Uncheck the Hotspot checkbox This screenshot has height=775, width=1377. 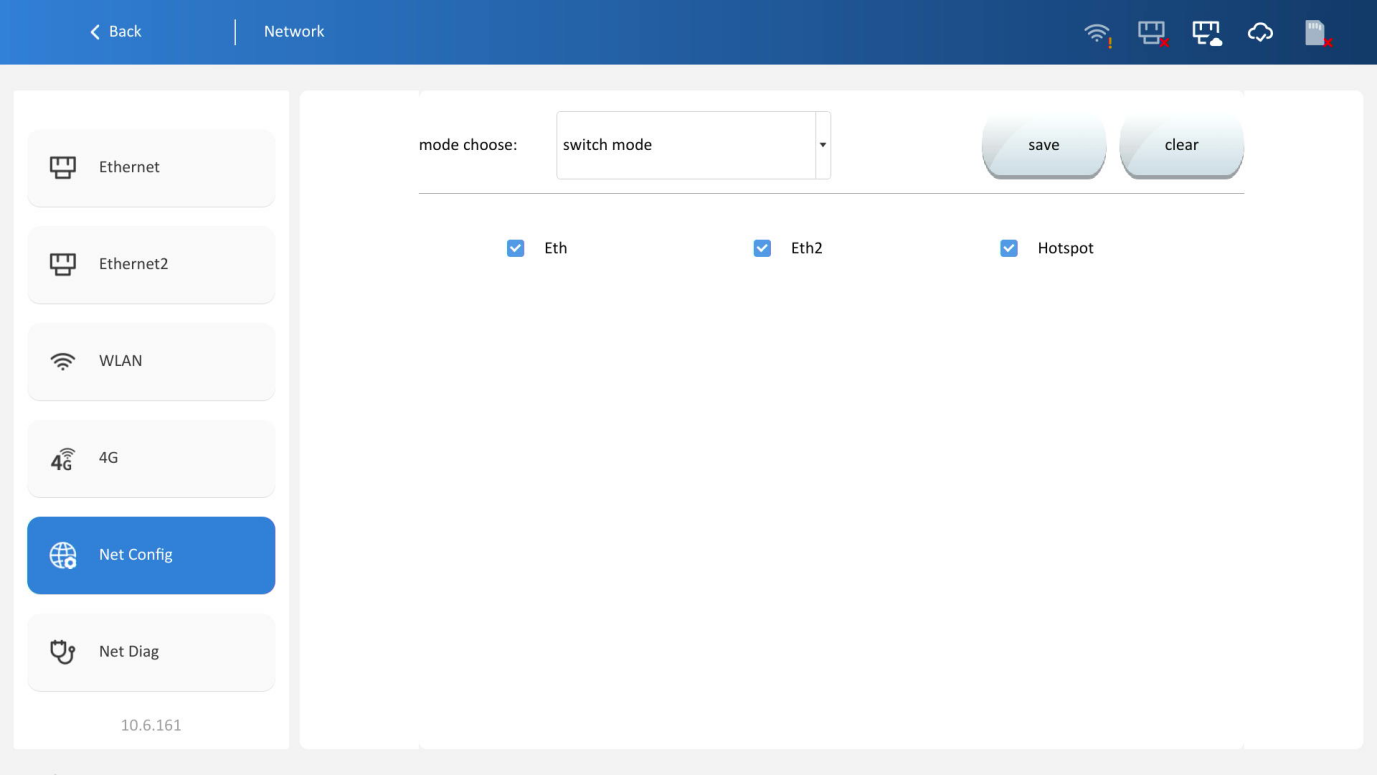[x=1009, y=248]
